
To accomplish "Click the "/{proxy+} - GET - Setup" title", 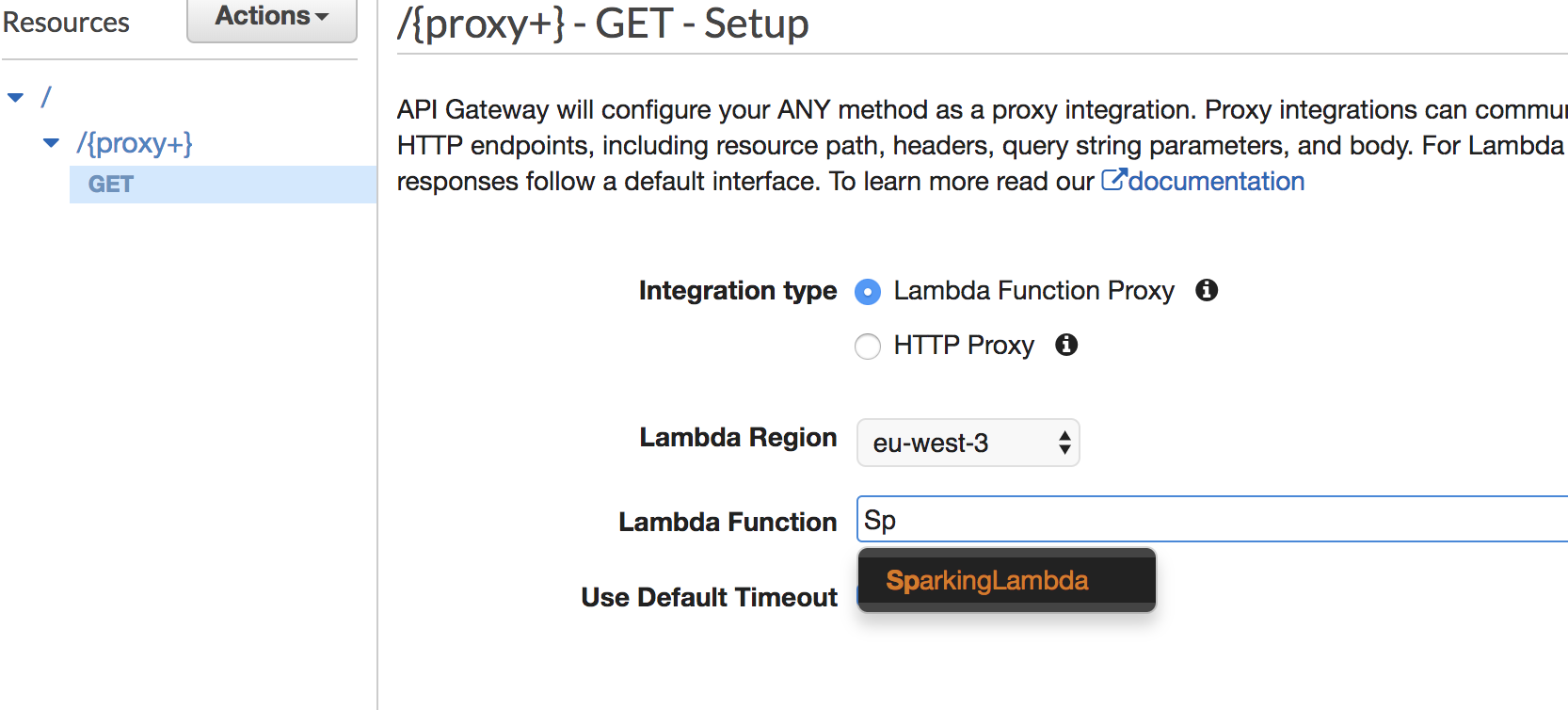I will (x=602, y=24).
